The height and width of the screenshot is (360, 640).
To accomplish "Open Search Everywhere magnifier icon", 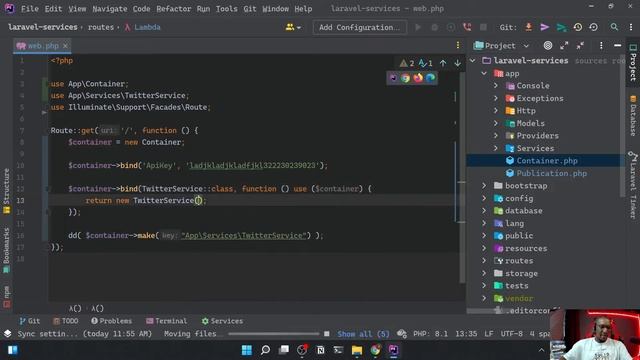I will [x=614, y=27].
